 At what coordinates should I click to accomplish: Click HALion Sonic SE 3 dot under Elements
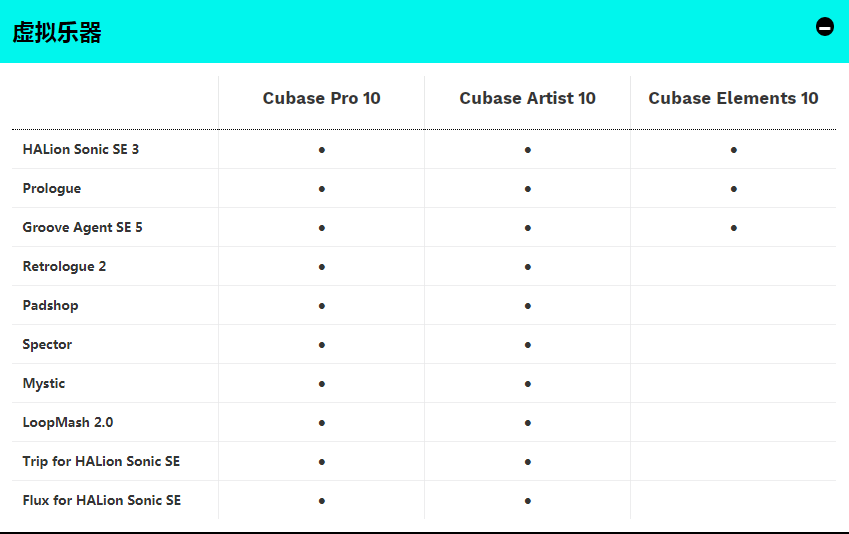pos(734,150)
